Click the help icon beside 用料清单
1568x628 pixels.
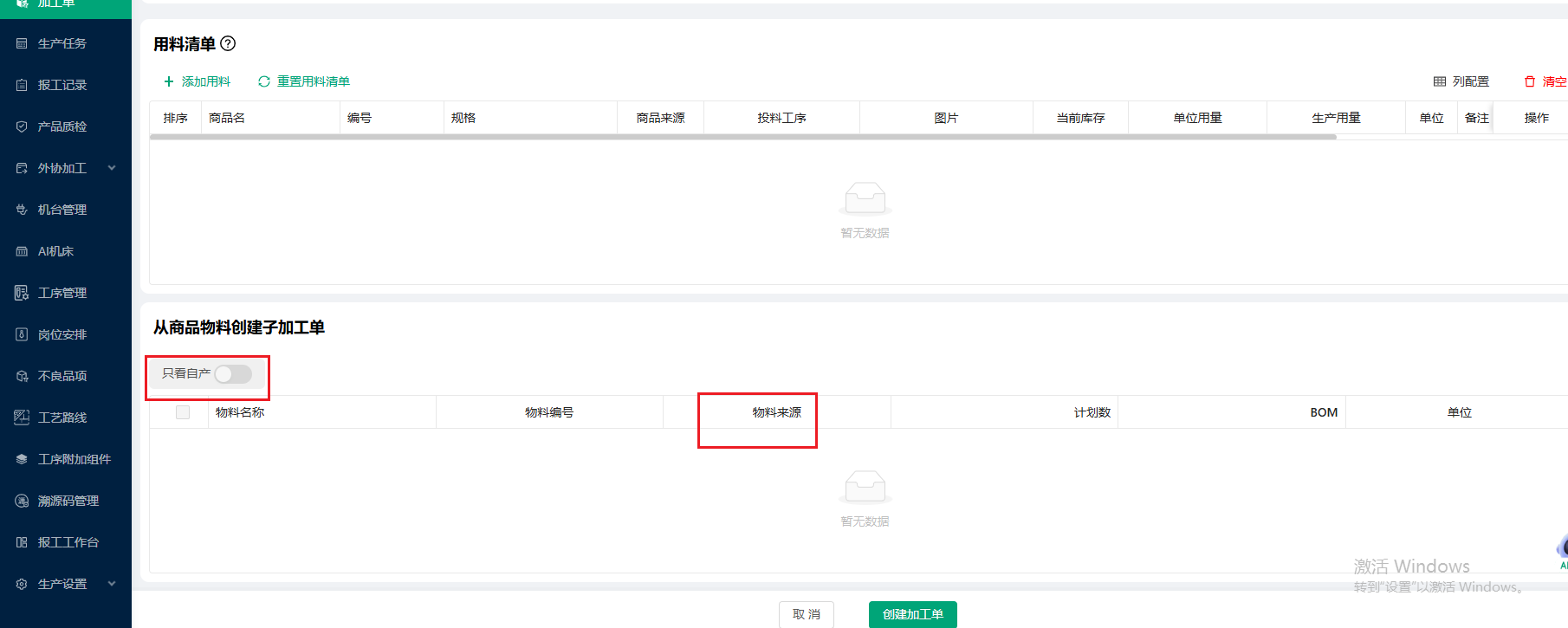tap(228, 43)
